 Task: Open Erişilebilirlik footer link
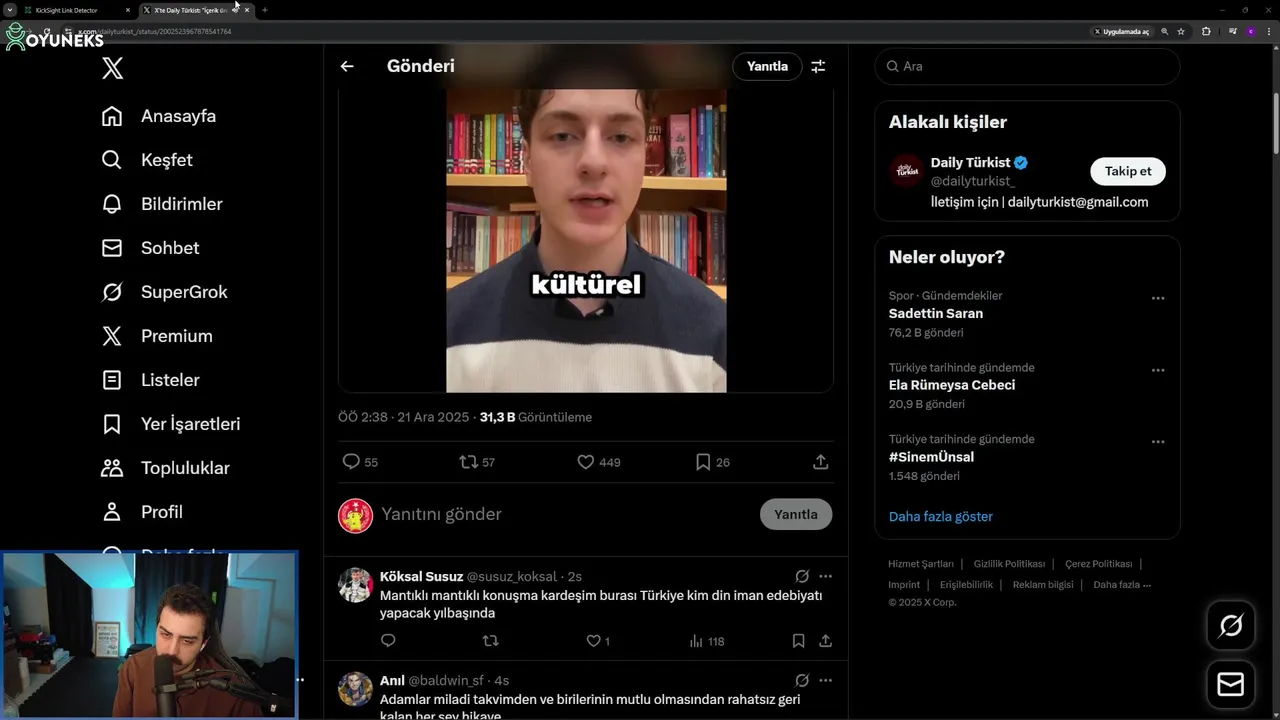(x=966, y=585)
